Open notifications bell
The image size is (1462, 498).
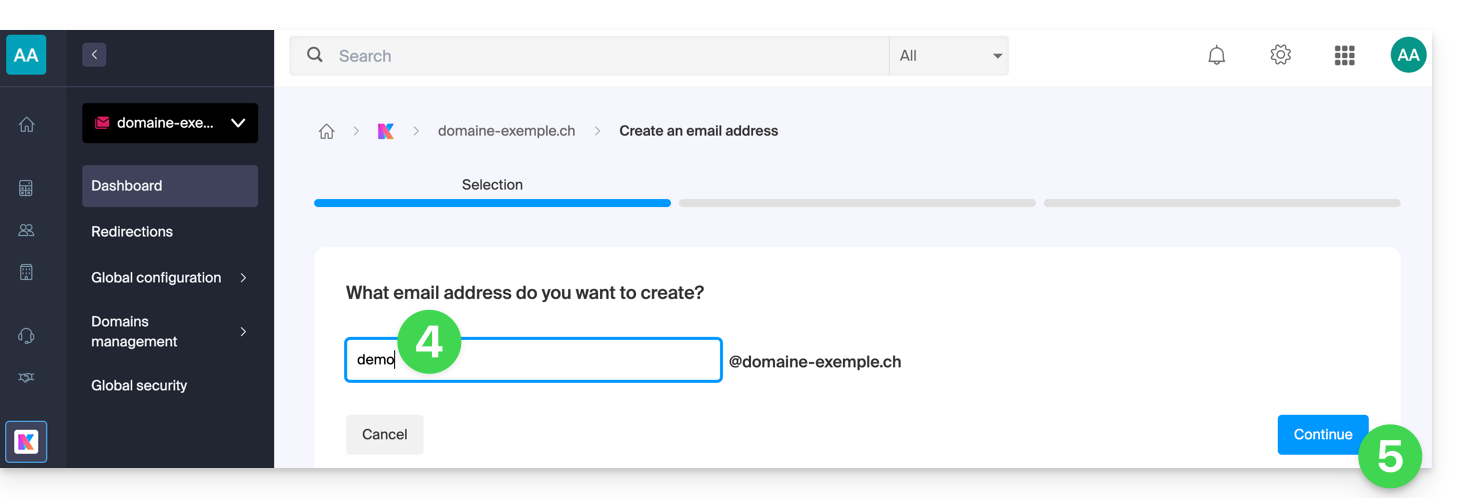pos(1217,56)
